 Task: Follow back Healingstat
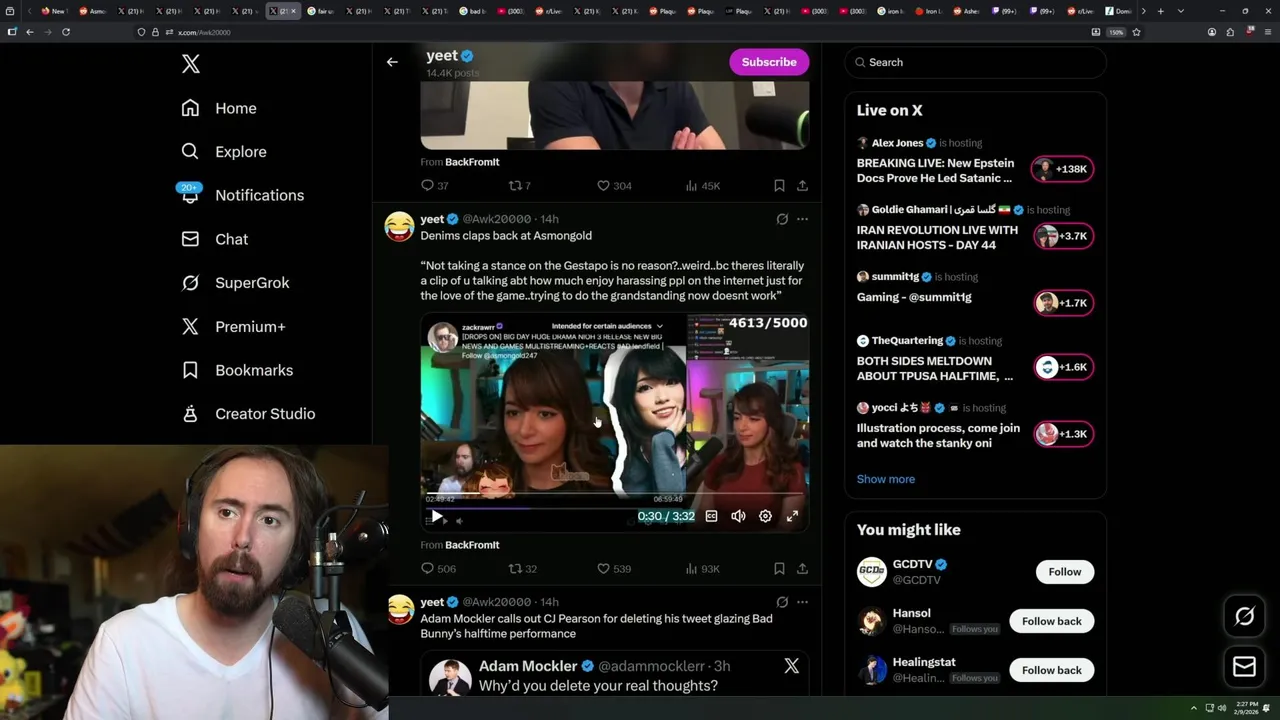click(x=1051, y=670)
